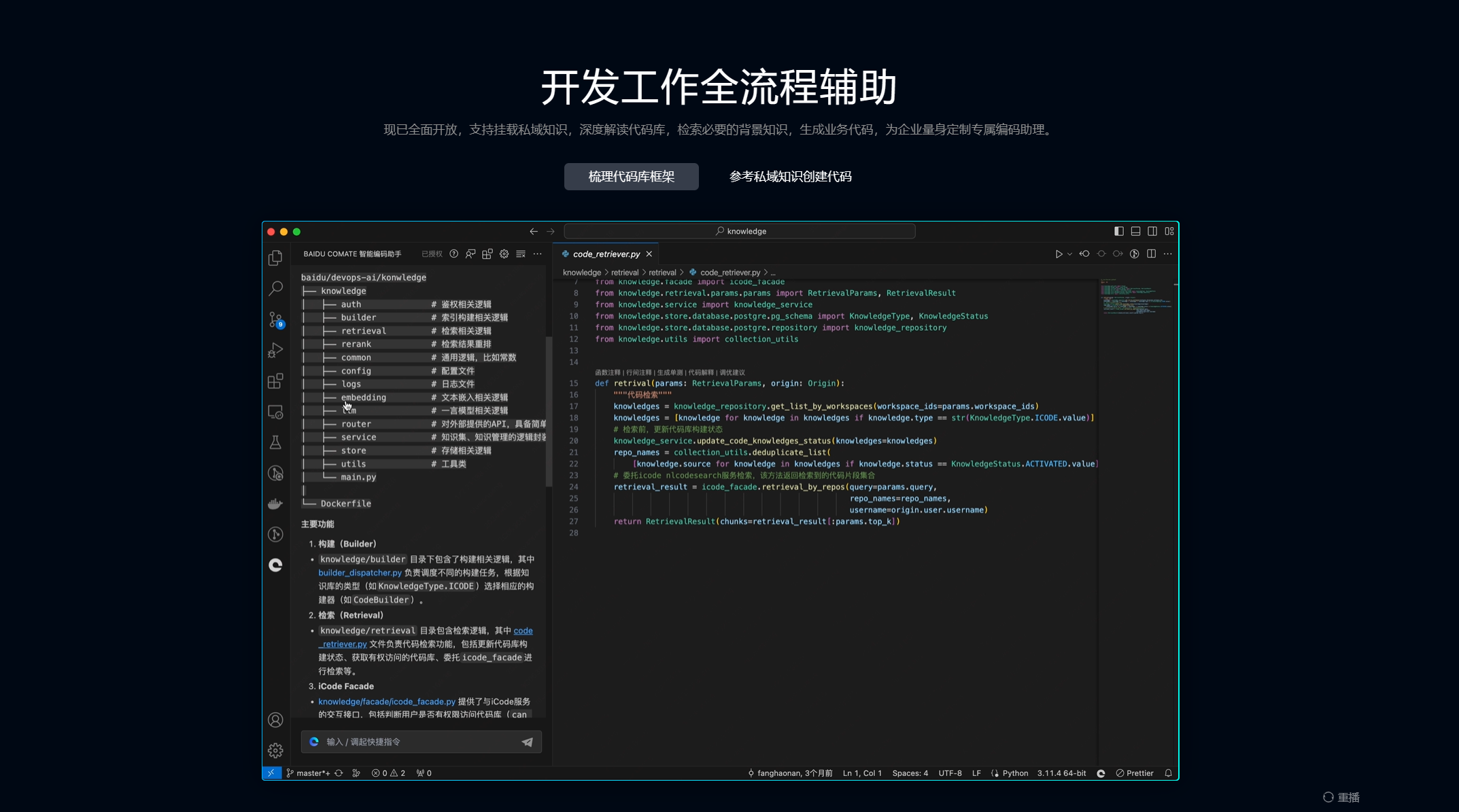This screenshot has width=1459, height=812.
Task: Click 重播 replay button
Action: tap(1341, 798)
